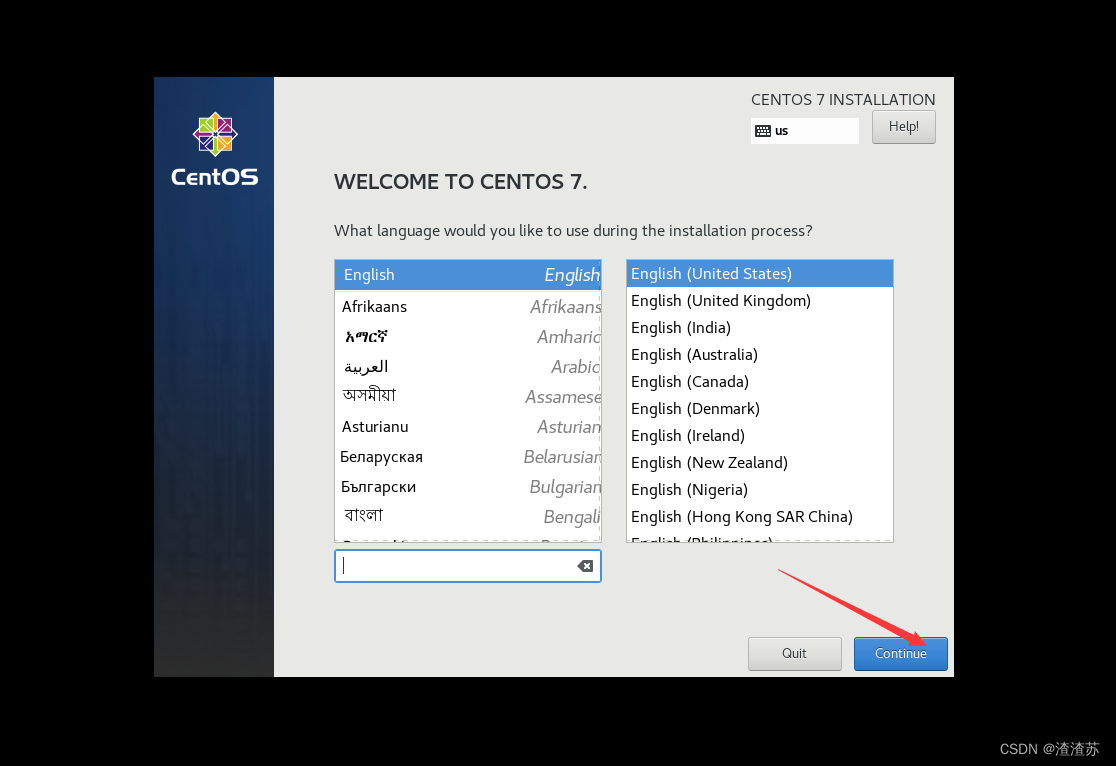The height and width of the screenshot is (766, 1116).
Task: Select the Assamese language row
Action: tap(468, 397)
